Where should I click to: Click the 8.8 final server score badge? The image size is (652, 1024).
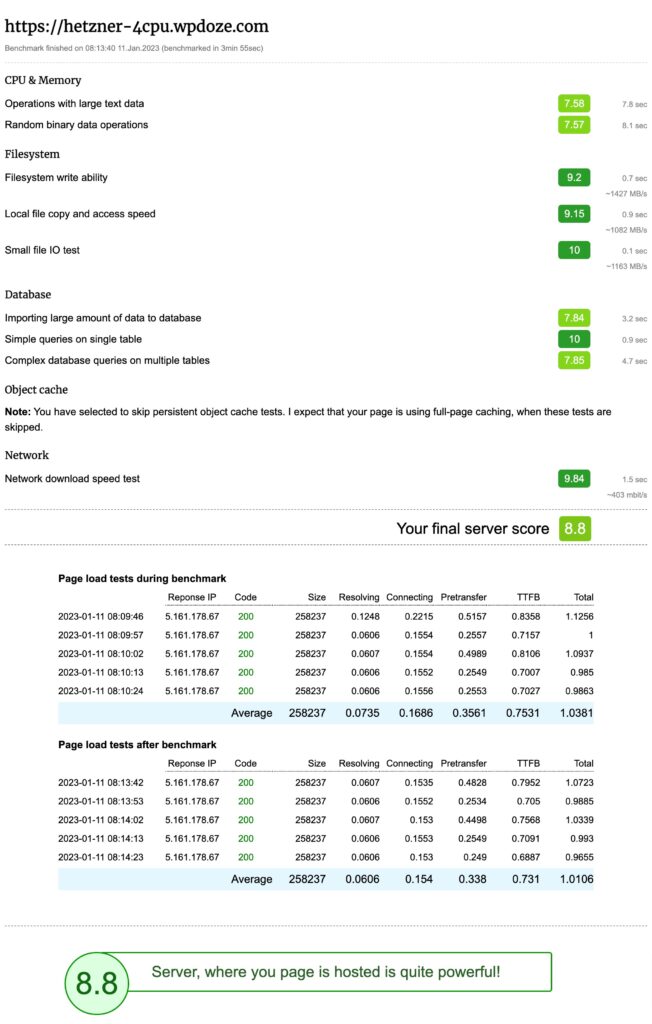point(575,528)
